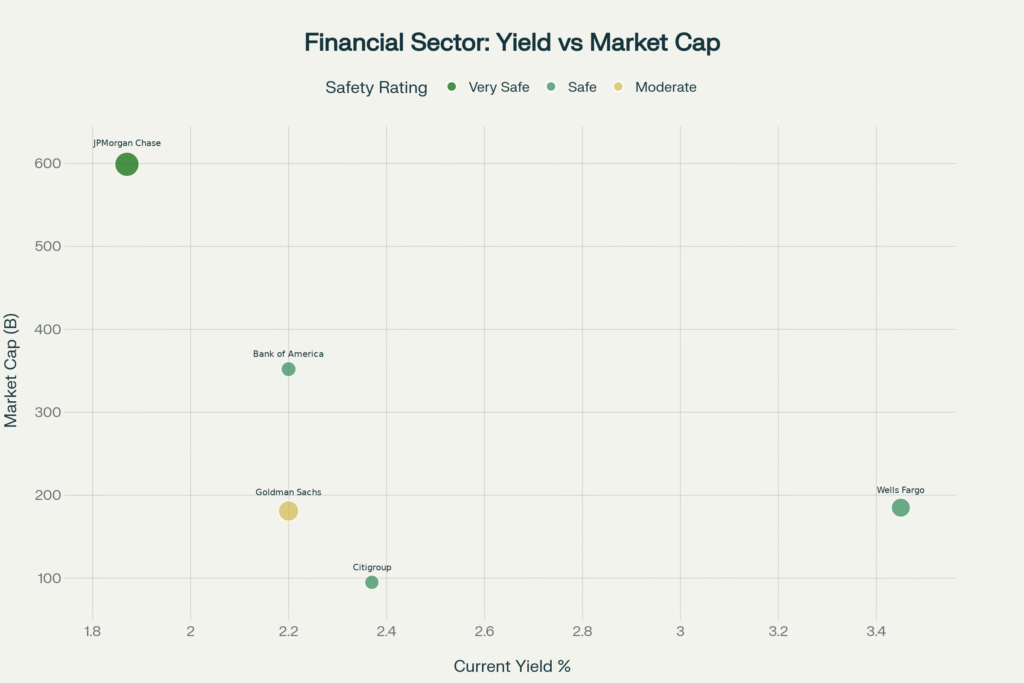Viewport: 1024px width, 683px height.
Task: Toggle the Safe series legend text
Action: tap(582, 87)
